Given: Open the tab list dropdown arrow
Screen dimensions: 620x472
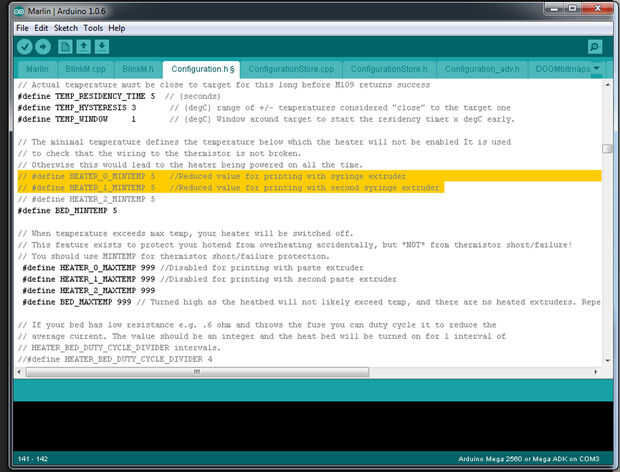Looking at the screenshot, I should point(596,68).
